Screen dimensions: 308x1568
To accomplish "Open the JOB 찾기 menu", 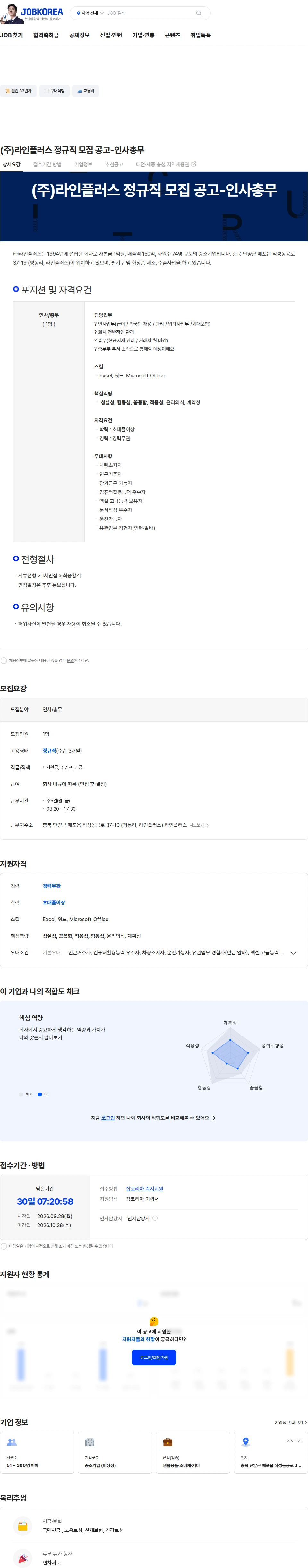I will tap(12, 35).
